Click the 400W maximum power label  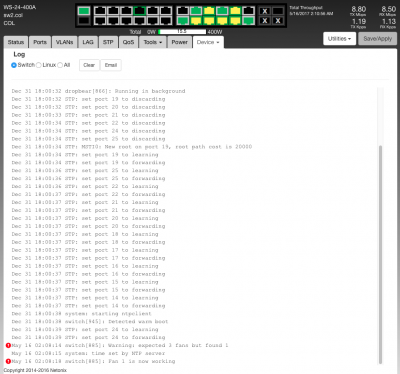[x=215, y=32]
